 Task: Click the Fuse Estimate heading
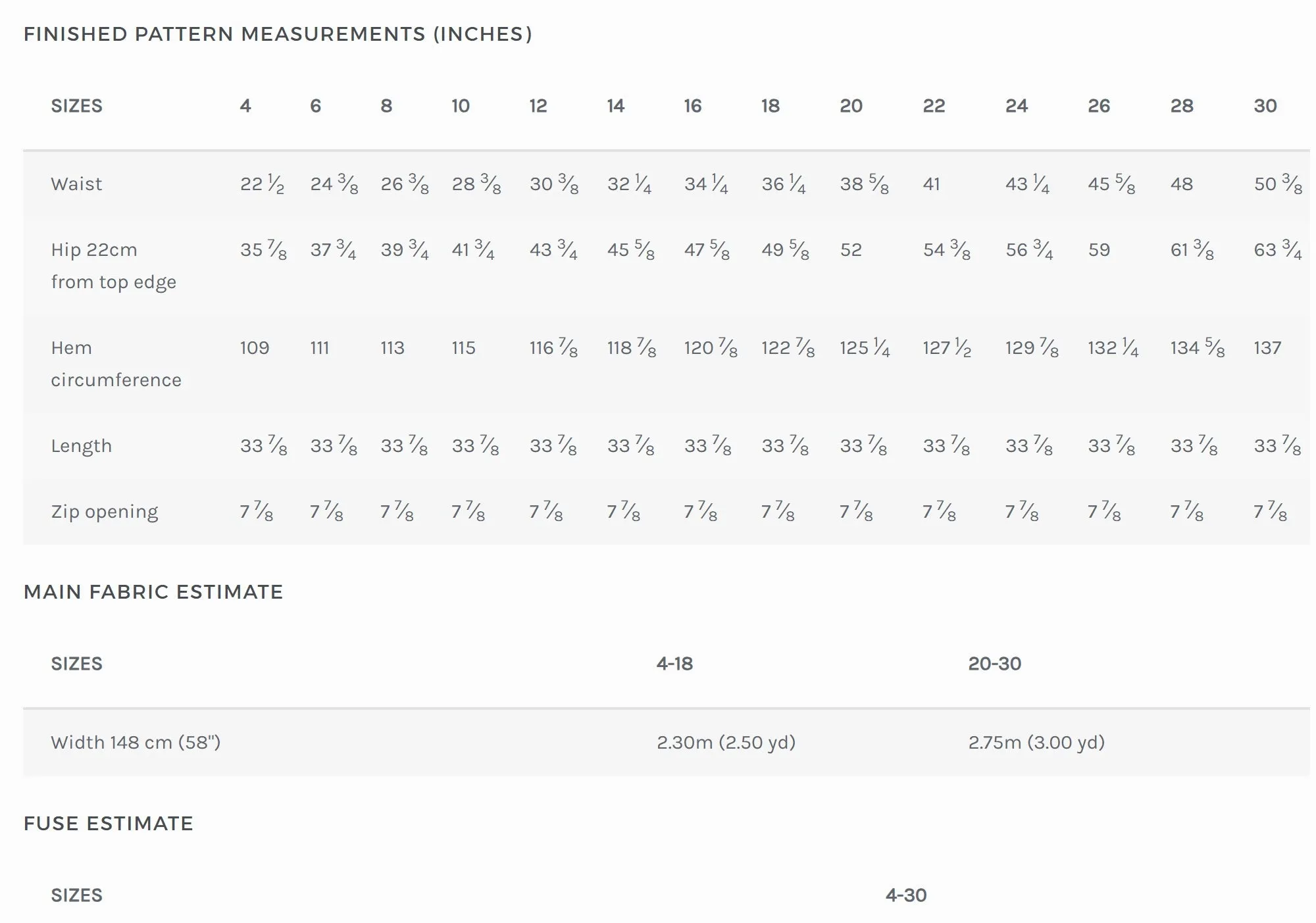click(x=109, y=824)
